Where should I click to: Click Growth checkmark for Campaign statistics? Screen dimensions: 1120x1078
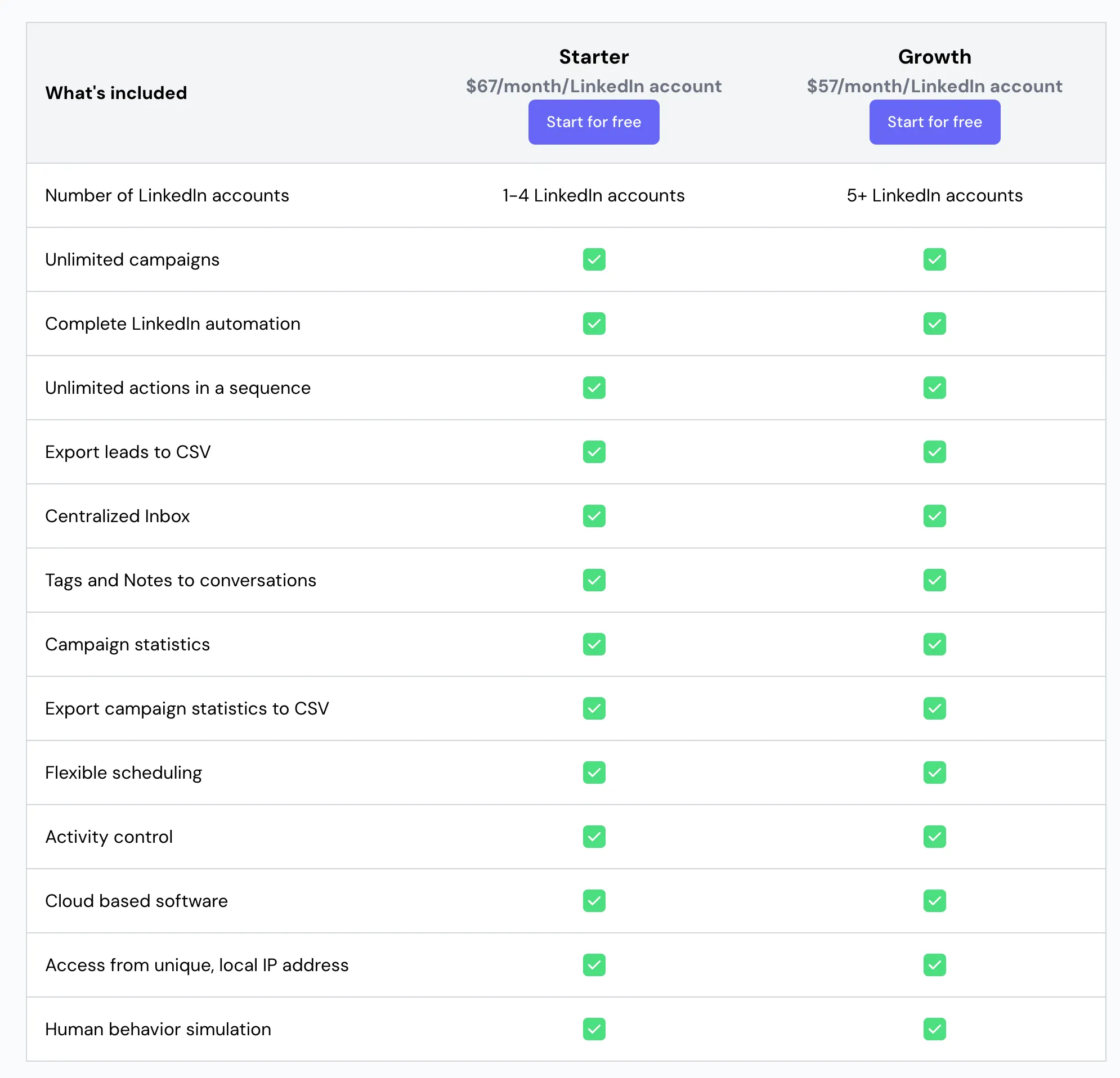coord(934,644)
